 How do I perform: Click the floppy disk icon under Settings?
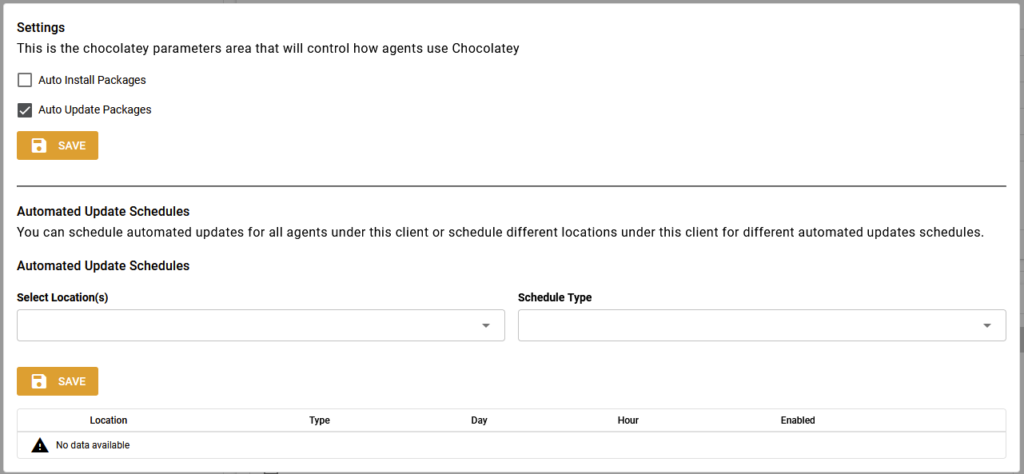(x=39, y=146)
